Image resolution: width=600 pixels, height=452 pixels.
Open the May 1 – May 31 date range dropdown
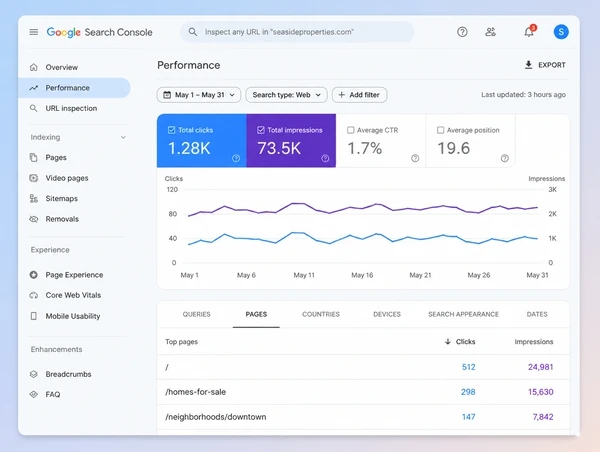199,95
